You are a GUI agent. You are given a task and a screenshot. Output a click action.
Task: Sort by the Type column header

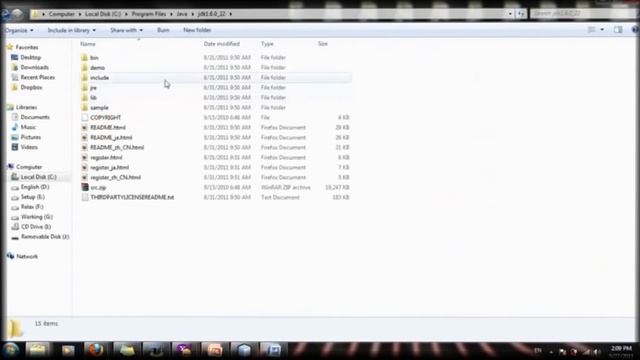tap(267, 44)
